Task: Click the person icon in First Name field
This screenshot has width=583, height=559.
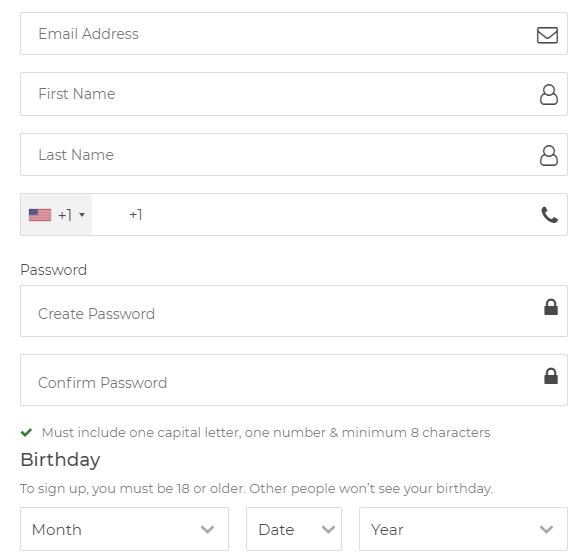Action: [549, 94]
